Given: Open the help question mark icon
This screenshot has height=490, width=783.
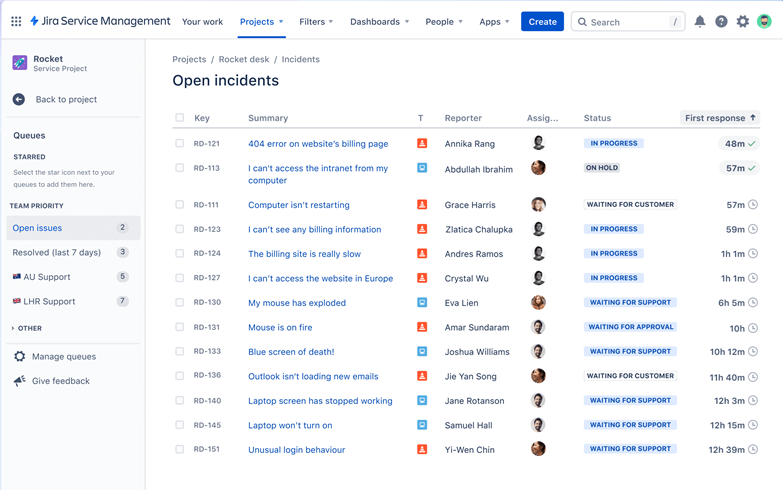Looking at the screenshot, I should [721, 21].
